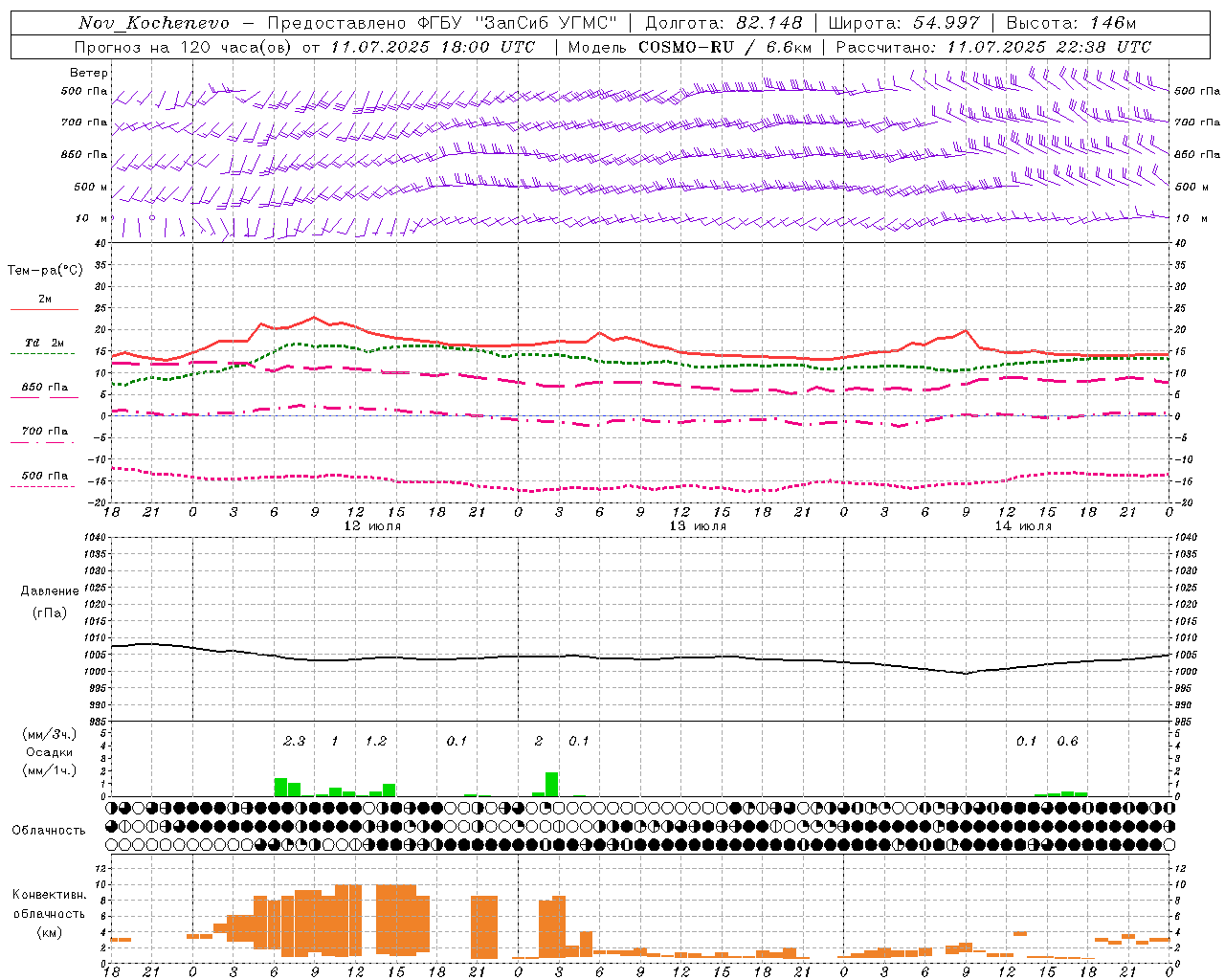This screenshot has width=1225, height=980.
Task: Click the computed time Рассчитано: 11.07.2025 22:38 UTC
Action: pyautogui.click(x=993, y=47)
